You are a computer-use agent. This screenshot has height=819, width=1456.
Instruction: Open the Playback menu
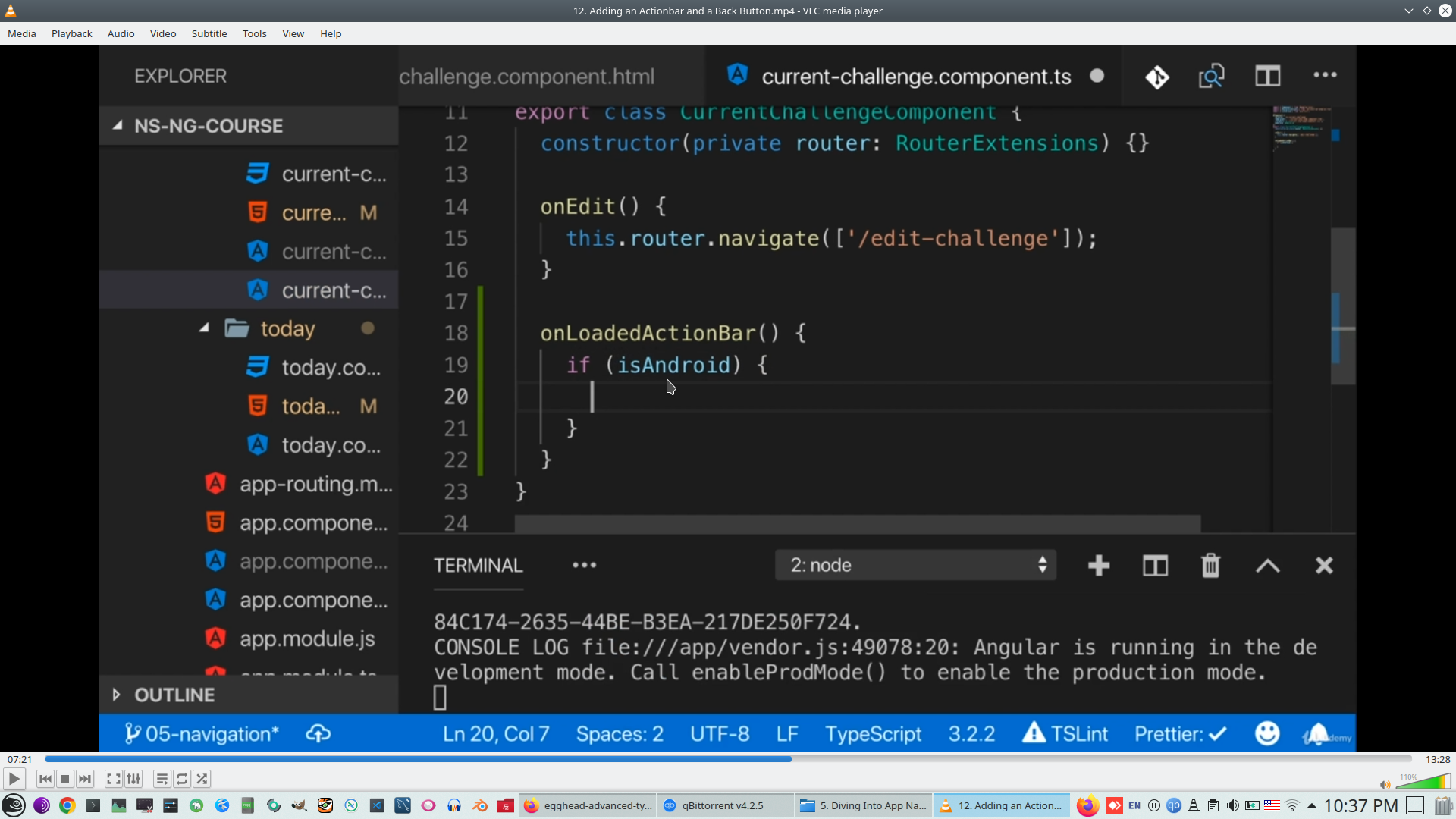71,33
